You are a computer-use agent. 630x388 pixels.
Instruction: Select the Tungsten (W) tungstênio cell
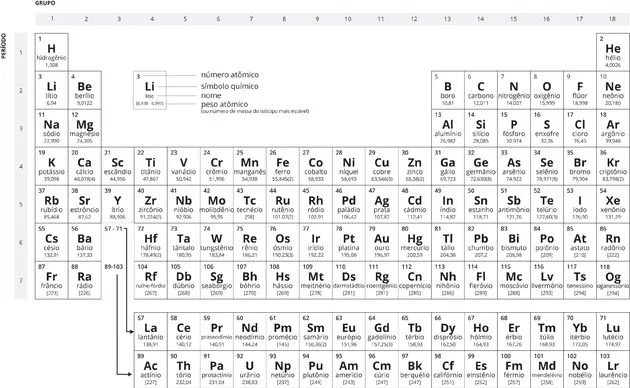click(217, 243)
